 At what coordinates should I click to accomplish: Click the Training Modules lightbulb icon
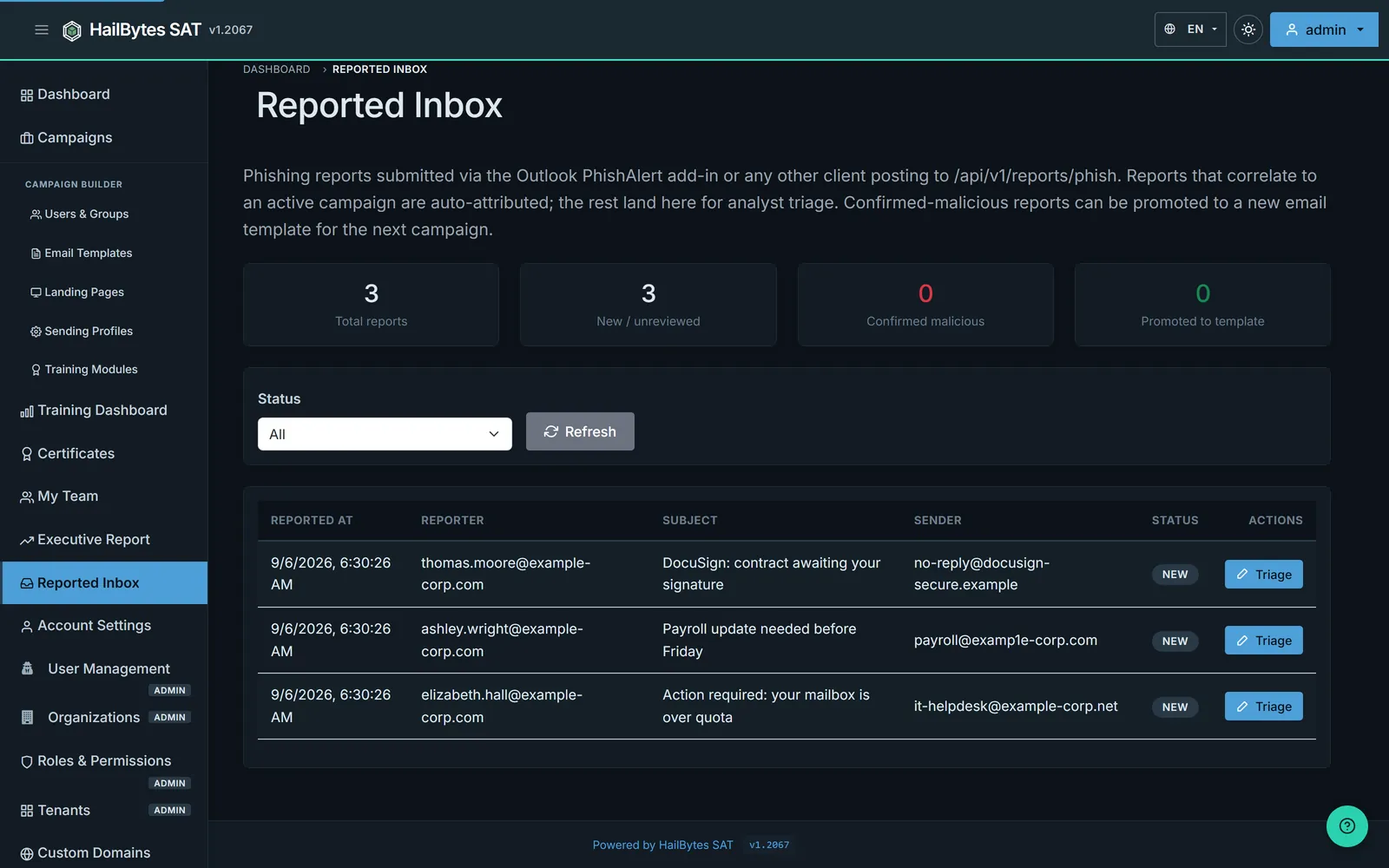36,370
